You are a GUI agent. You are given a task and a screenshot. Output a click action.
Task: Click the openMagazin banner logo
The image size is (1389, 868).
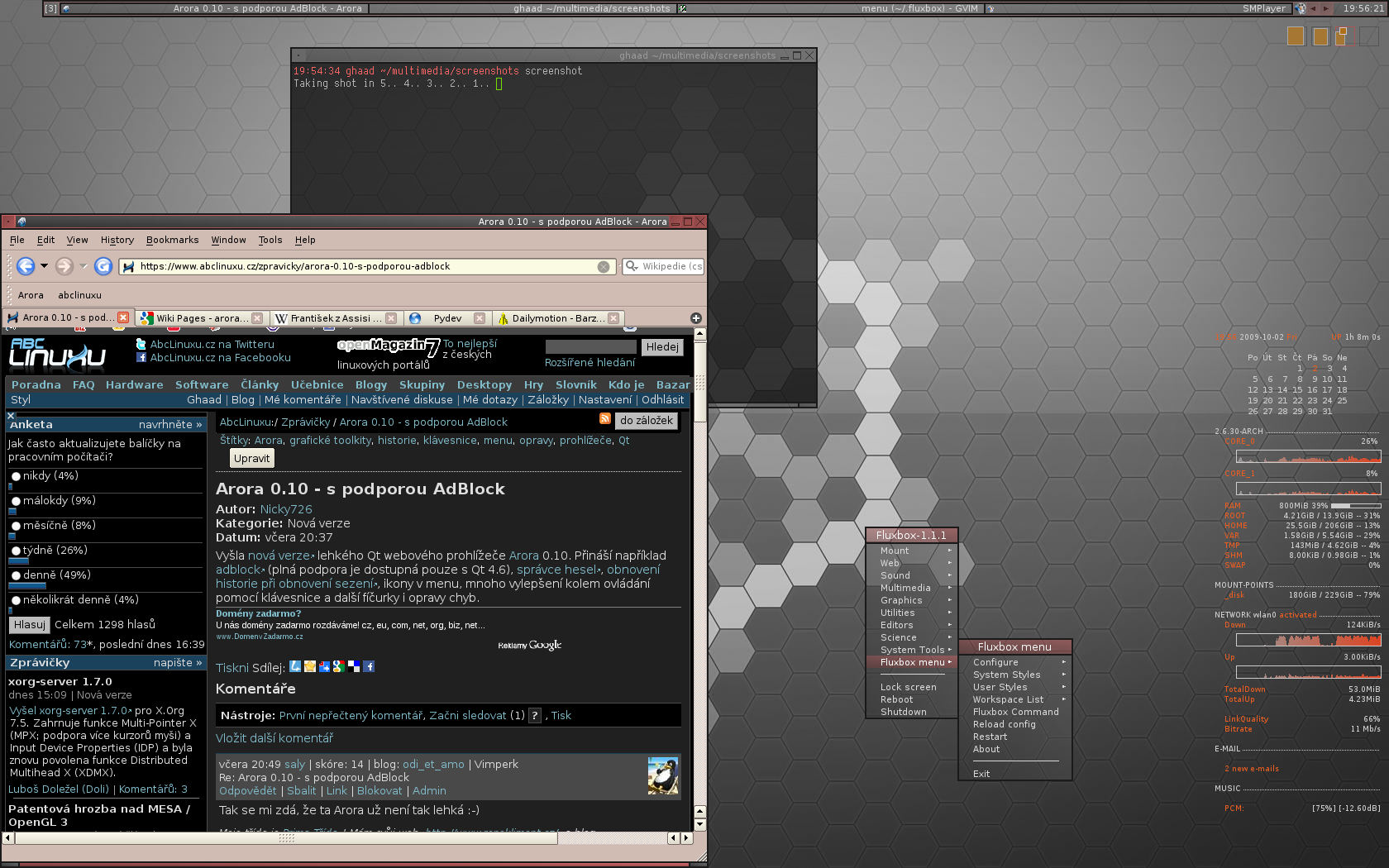pyautogui.click(x=389, y=347)
